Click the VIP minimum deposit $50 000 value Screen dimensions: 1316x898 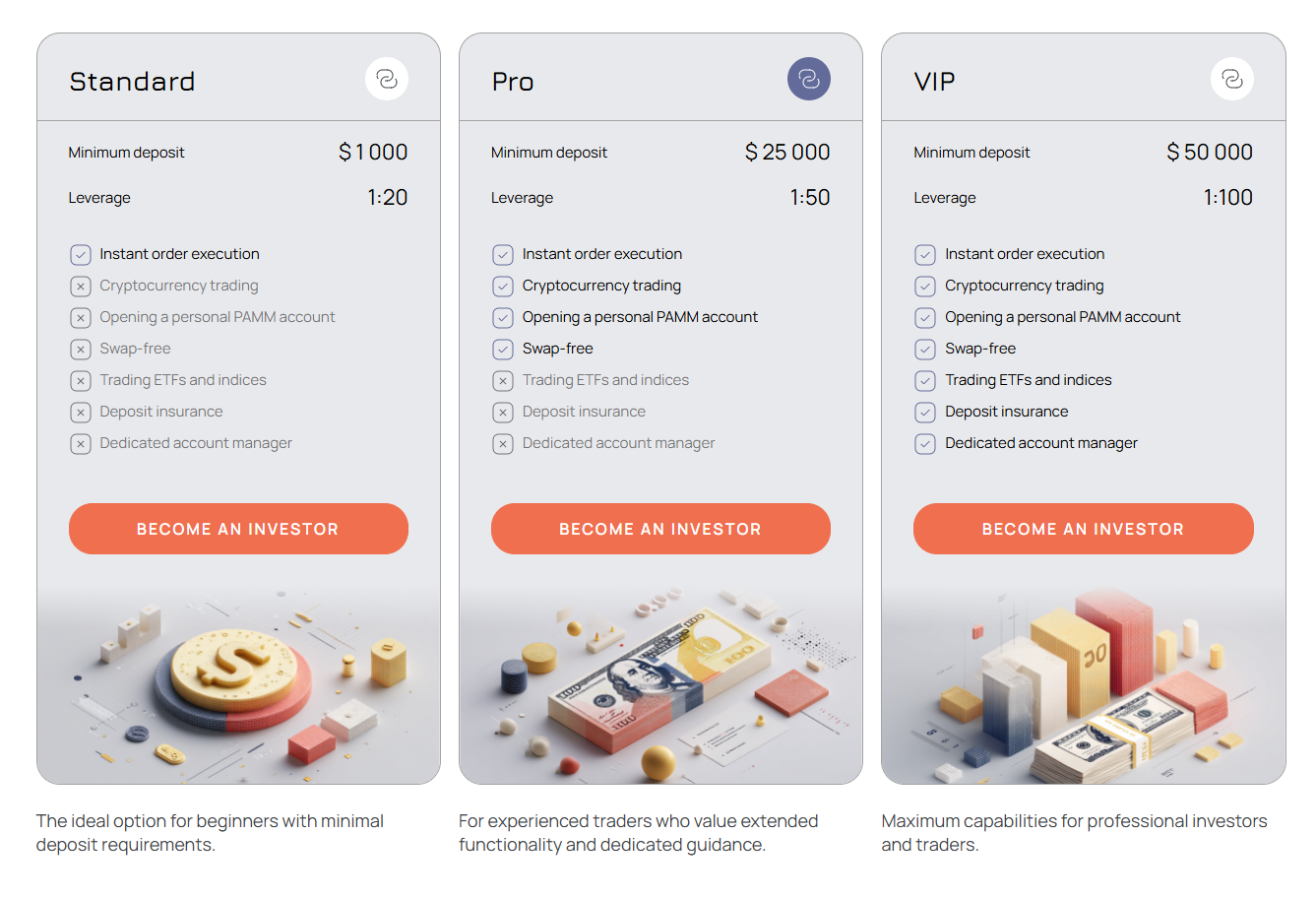(1209, 152)
